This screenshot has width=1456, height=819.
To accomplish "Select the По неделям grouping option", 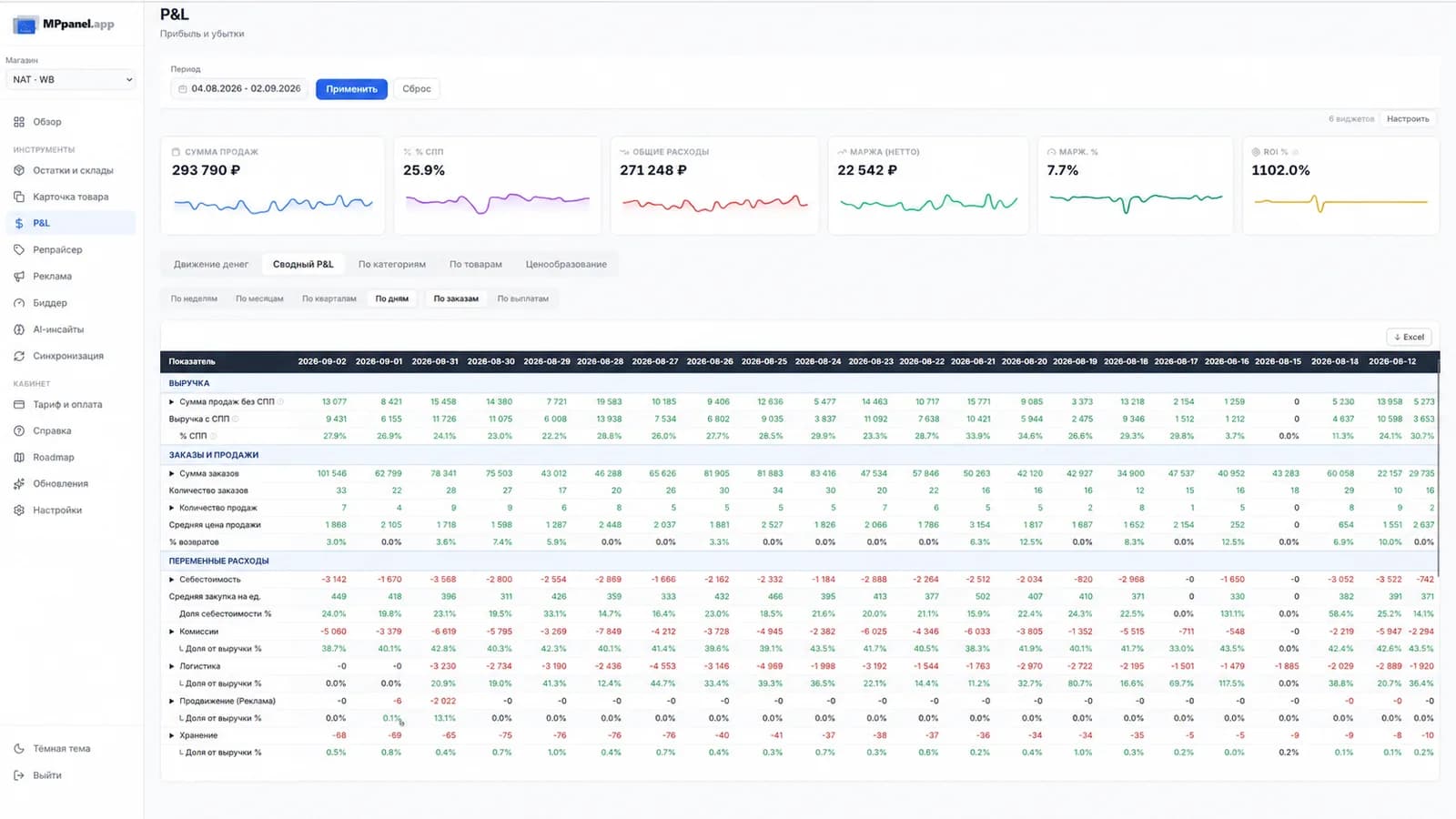I will click(194, 298).
